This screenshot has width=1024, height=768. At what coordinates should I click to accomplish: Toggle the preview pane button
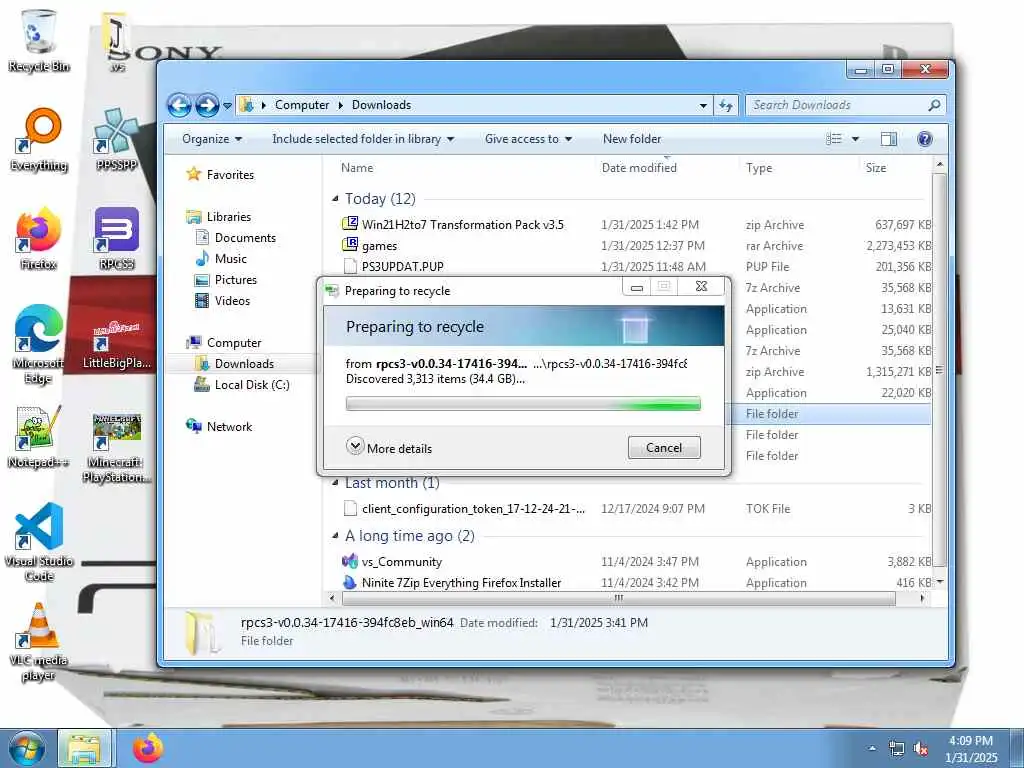(x=889, y=139)
